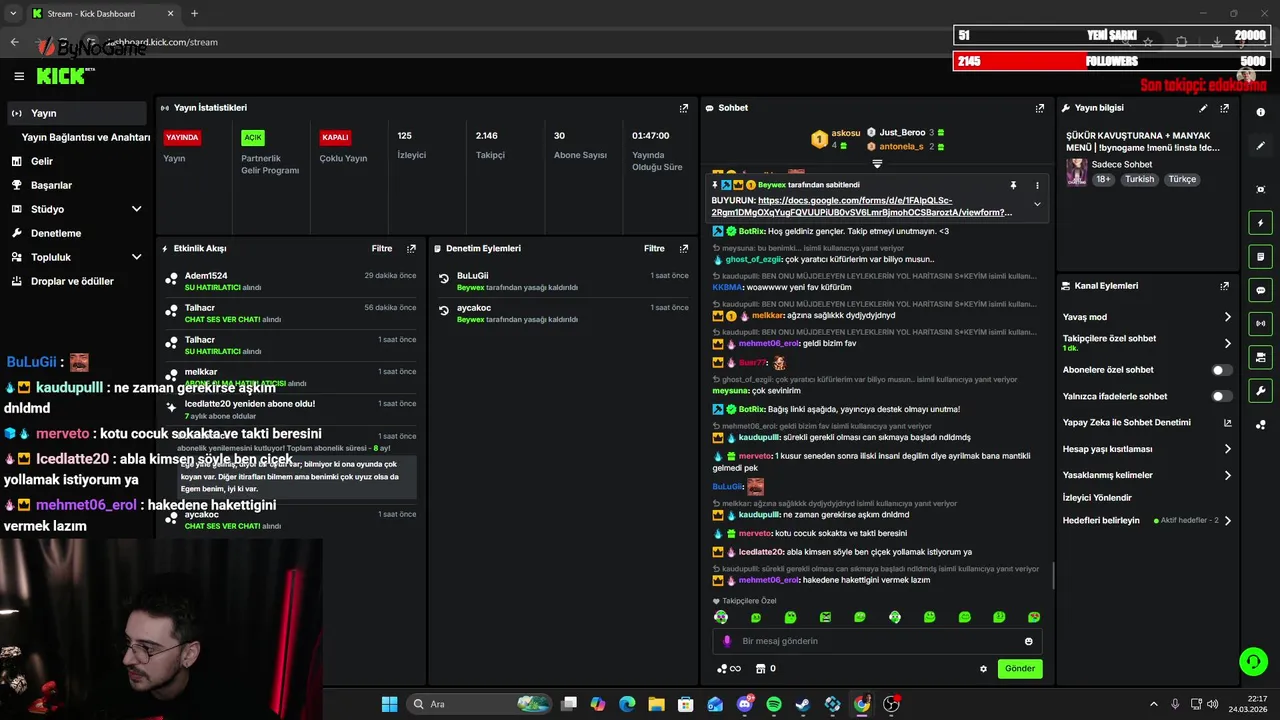The width and height of the screenshot is (1280, 720).
Task: Pop out the Denetim Eylemleri panel
Action: click(684, 248)
